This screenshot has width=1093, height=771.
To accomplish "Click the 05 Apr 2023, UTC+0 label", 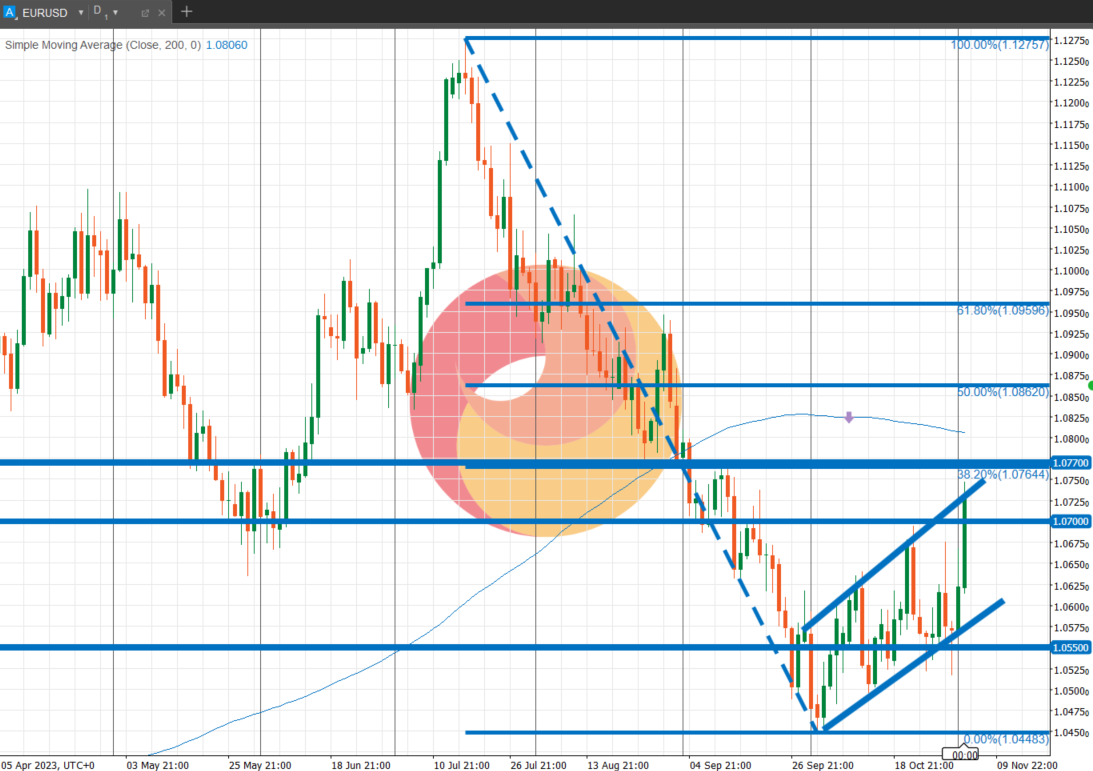I will [47, 765].
